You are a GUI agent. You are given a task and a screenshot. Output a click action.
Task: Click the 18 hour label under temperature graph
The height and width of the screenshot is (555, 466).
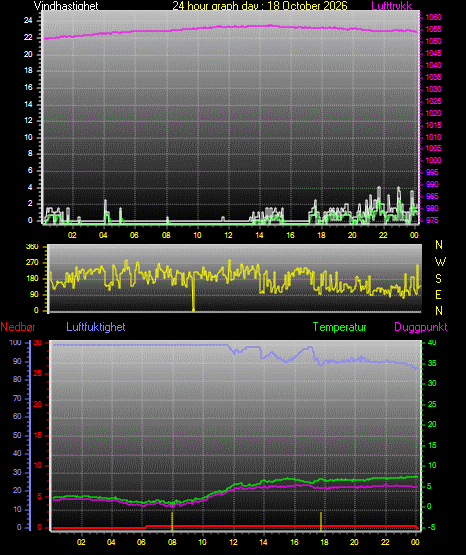point(324,542)
